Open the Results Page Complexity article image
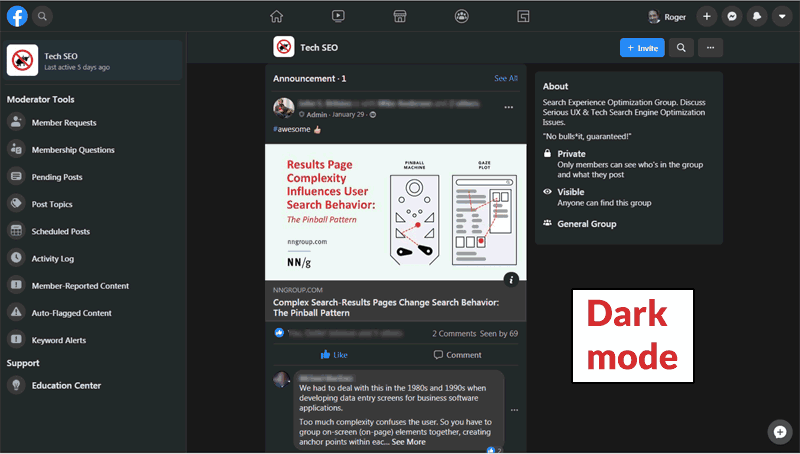 [395, 212]
